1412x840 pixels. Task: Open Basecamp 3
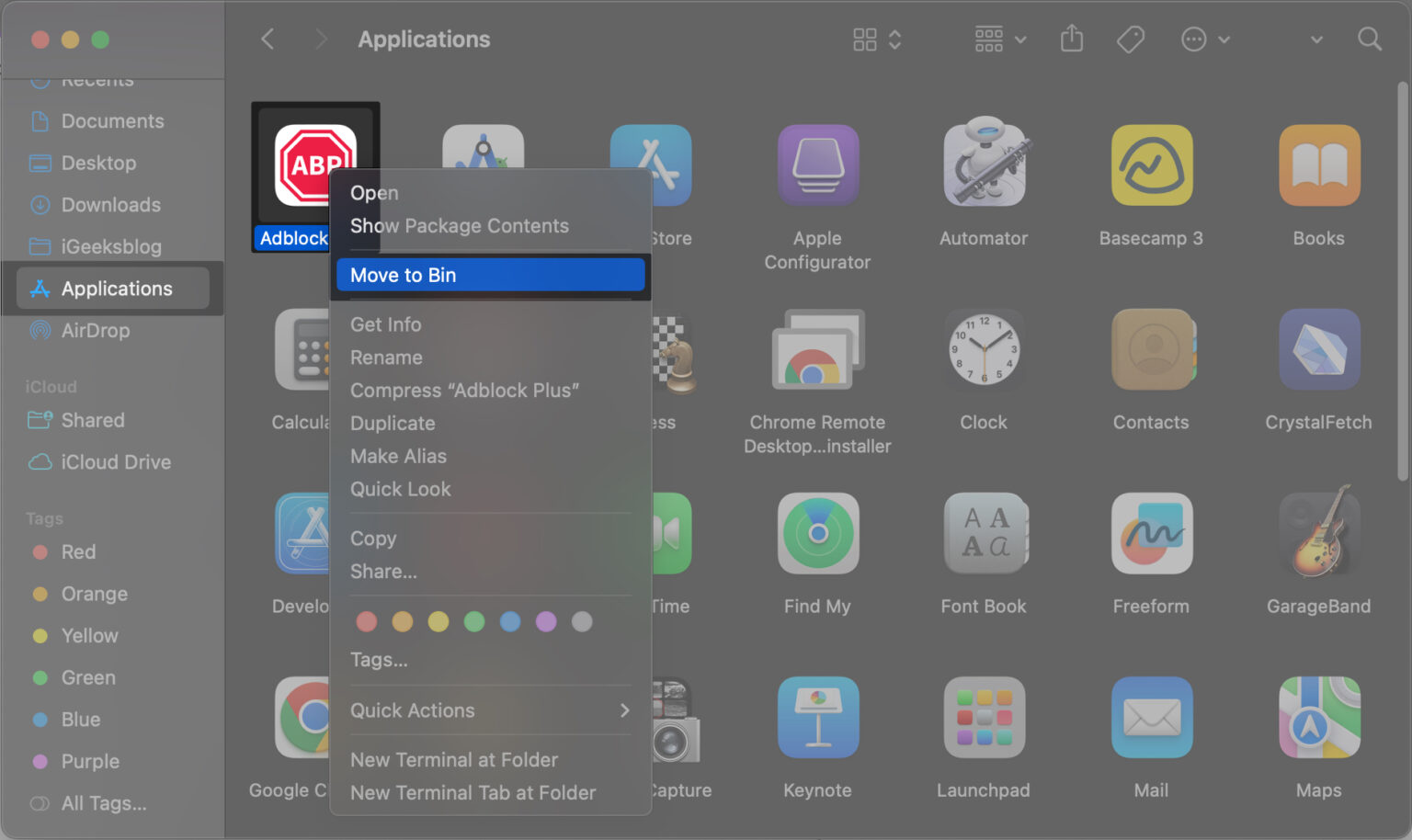tap(1151, 165)
